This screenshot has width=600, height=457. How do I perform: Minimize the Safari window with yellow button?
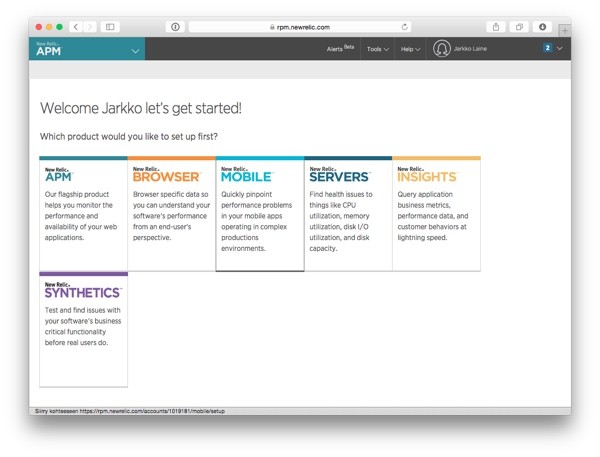pos(49,27)
